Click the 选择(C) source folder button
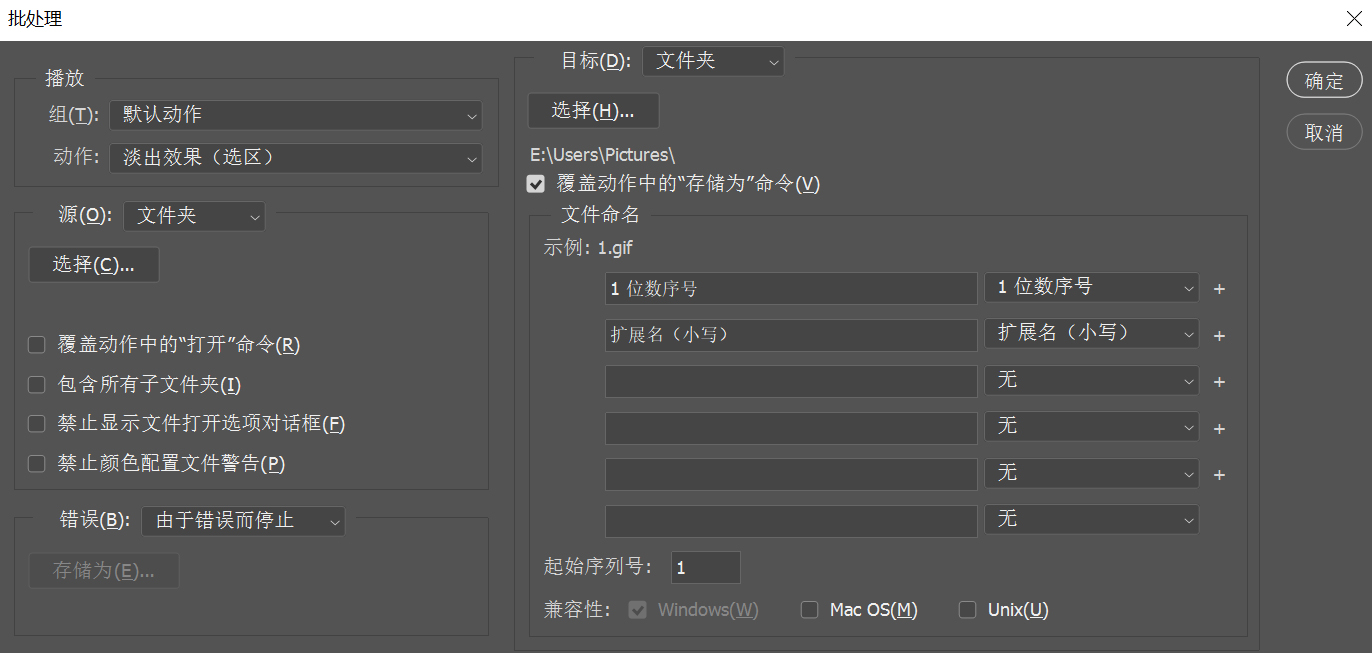The image size is (1372, 653). pyautogui.click(x=93, y=264)
